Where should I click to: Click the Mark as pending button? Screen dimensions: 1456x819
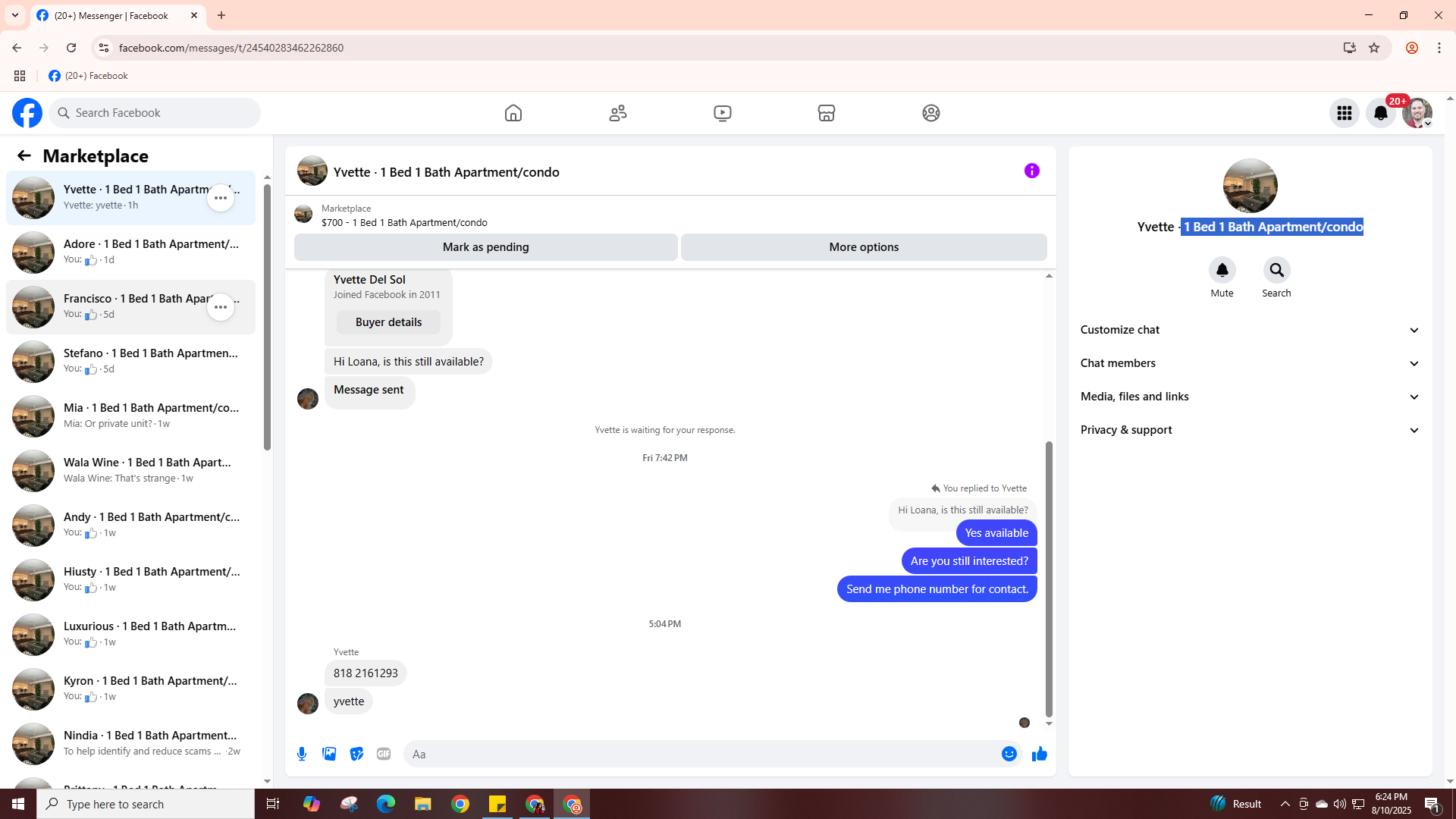coord(485,247)
